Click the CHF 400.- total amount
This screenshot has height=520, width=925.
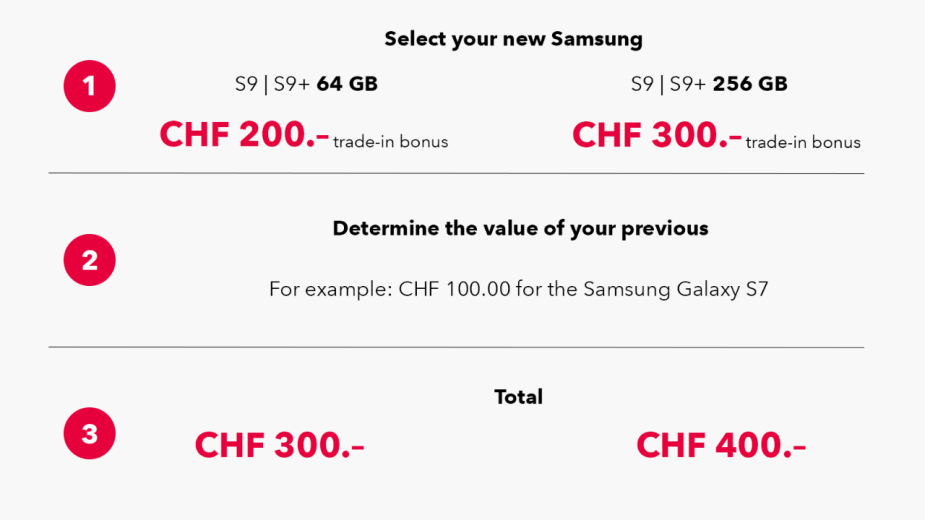pyautogui.click(x=721, y=445)
